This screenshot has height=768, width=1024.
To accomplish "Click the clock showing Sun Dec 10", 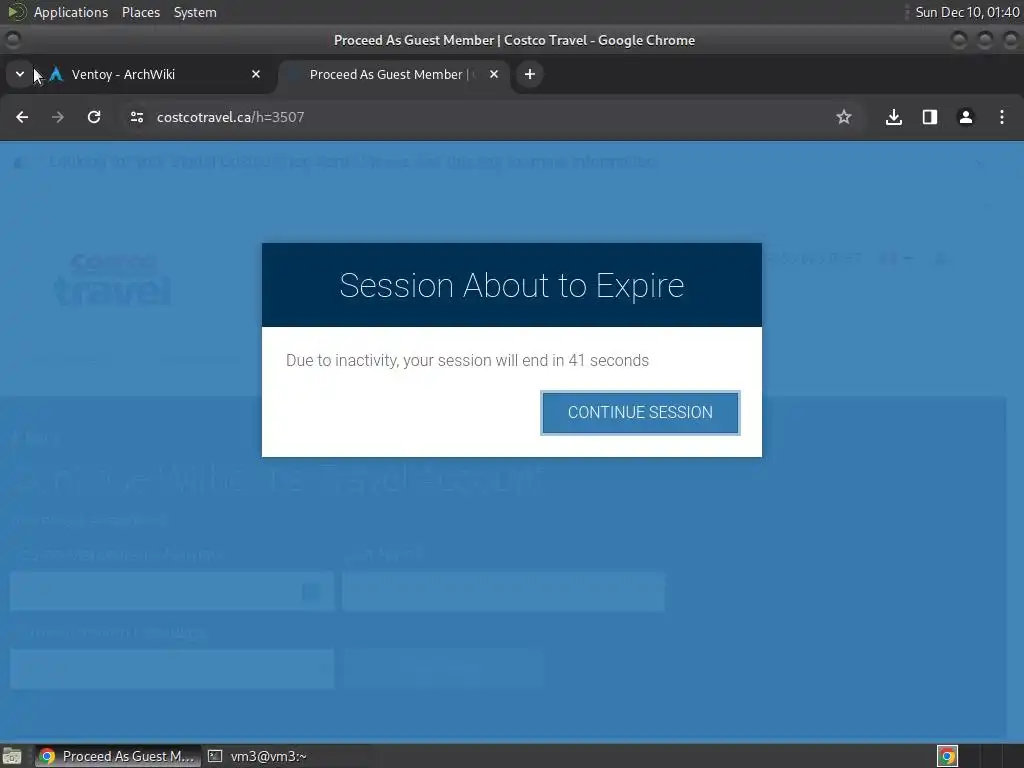I will pos(967,12).
